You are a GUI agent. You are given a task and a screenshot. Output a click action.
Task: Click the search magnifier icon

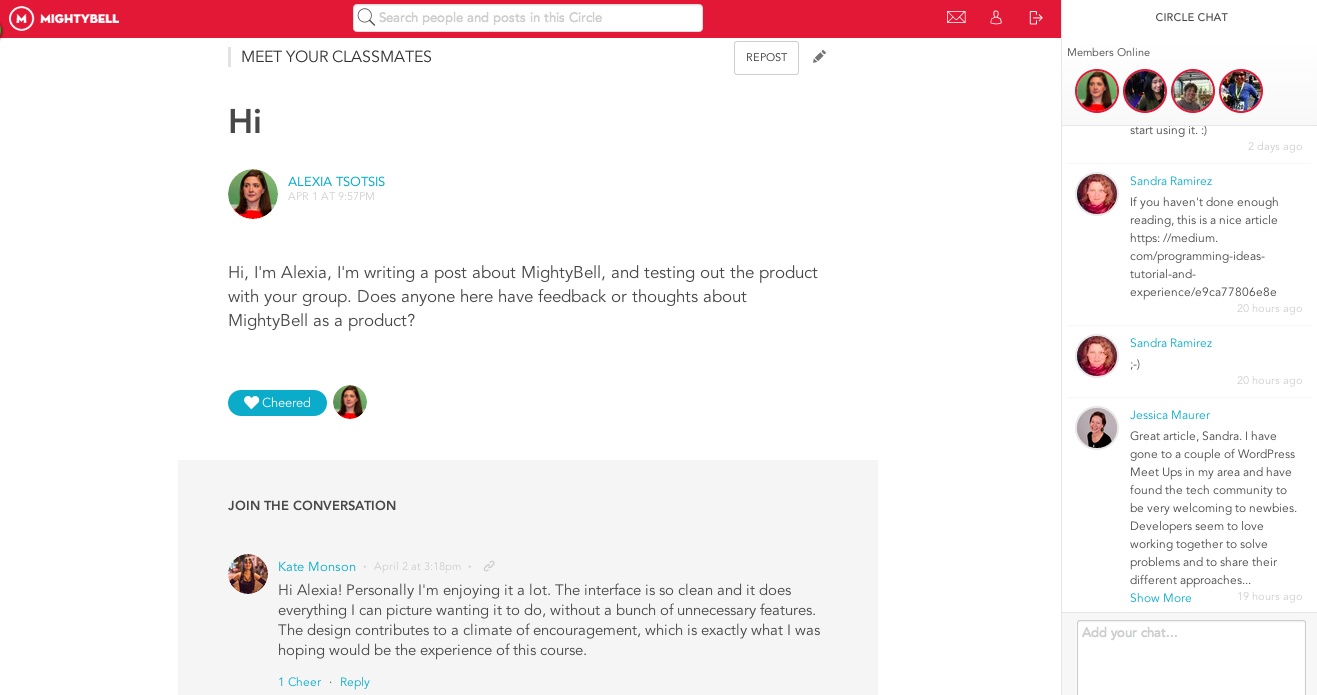coord(366,17)
